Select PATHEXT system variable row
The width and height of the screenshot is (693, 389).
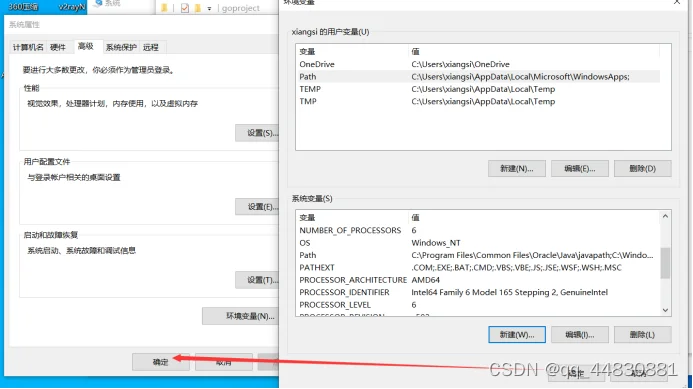[x=478, y=267]
